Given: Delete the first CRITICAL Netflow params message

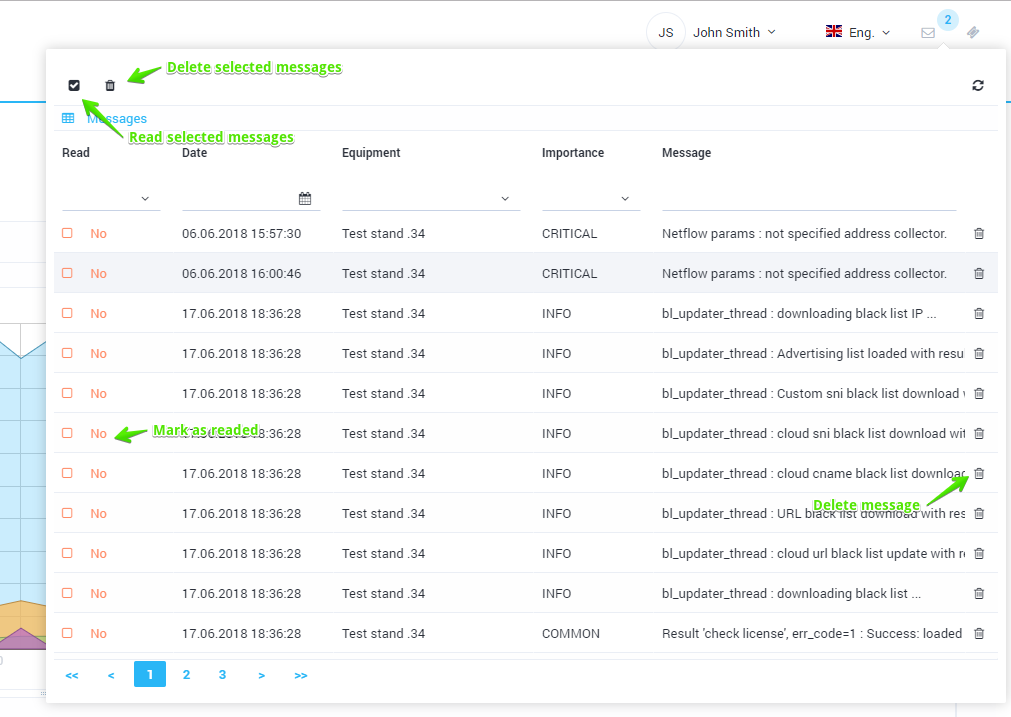Looking at the screenshot, I should [979, 234].
